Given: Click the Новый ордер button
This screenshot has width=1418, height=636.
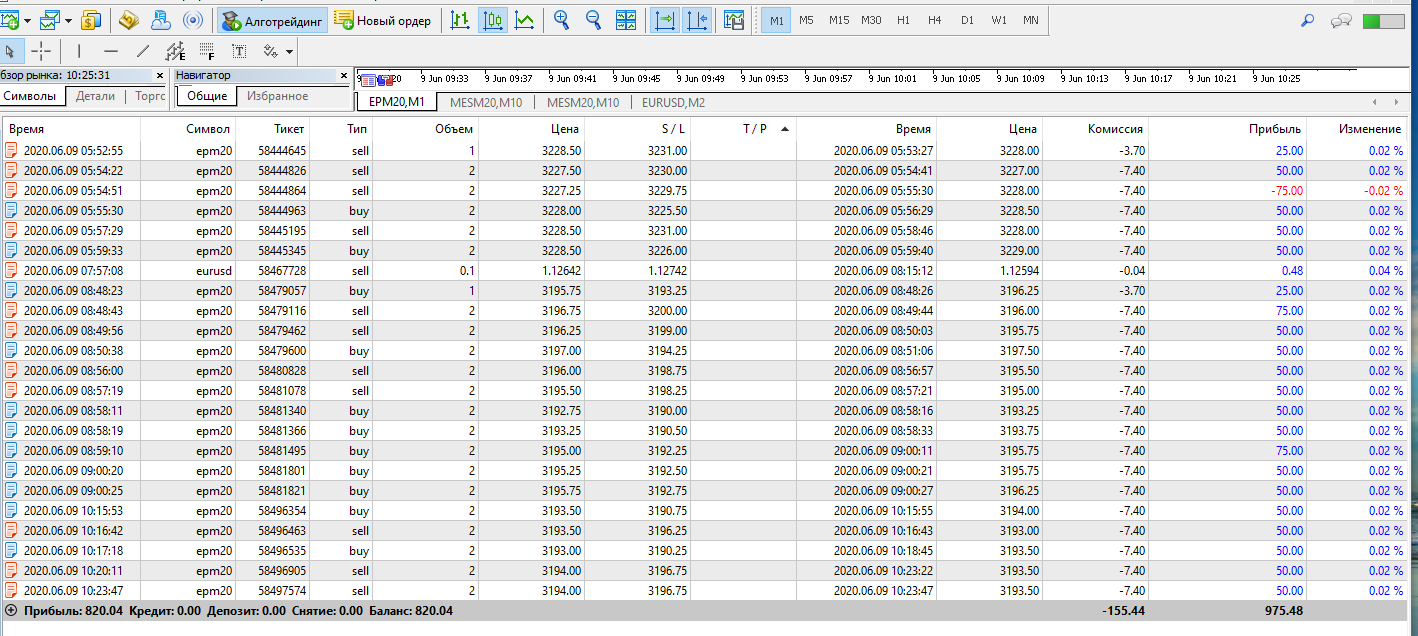Looking at the screenshot, I should (384, 20).
